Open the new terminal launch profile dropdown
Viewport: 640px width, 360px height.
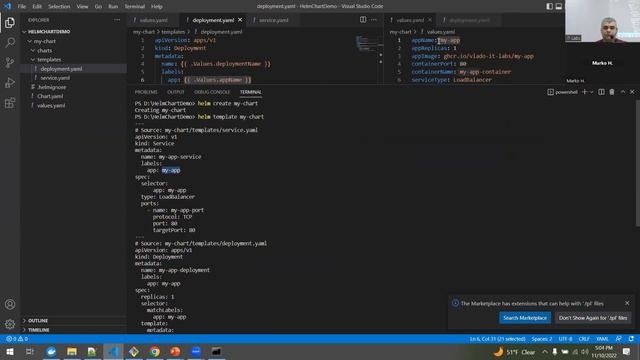[x=591, y=92]
